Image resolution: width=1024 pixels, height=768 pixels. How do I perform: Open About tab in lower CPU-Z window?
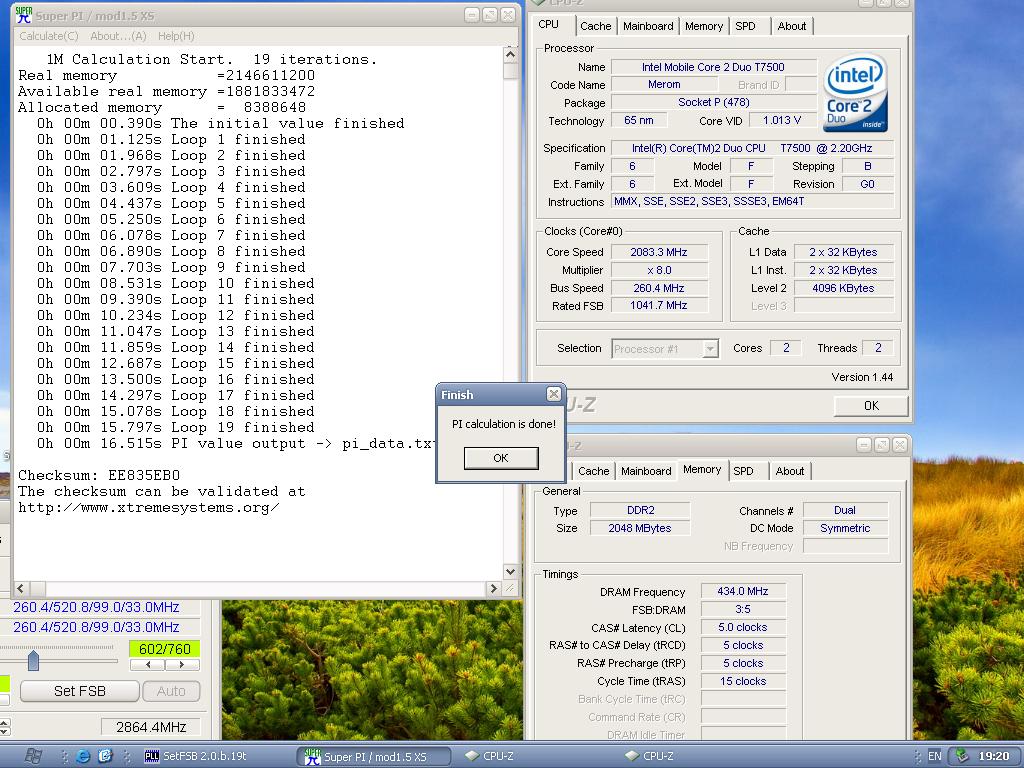click(x=790, y=471)
